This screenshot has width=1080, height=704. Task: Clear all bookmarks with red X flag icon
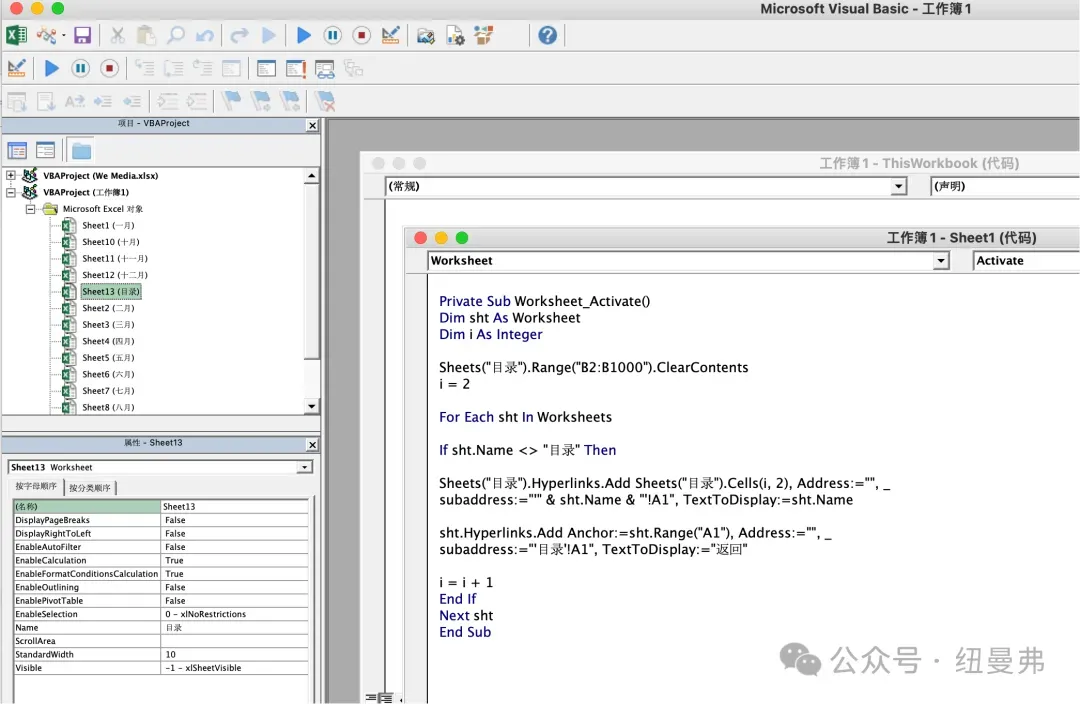pos(324,101)
